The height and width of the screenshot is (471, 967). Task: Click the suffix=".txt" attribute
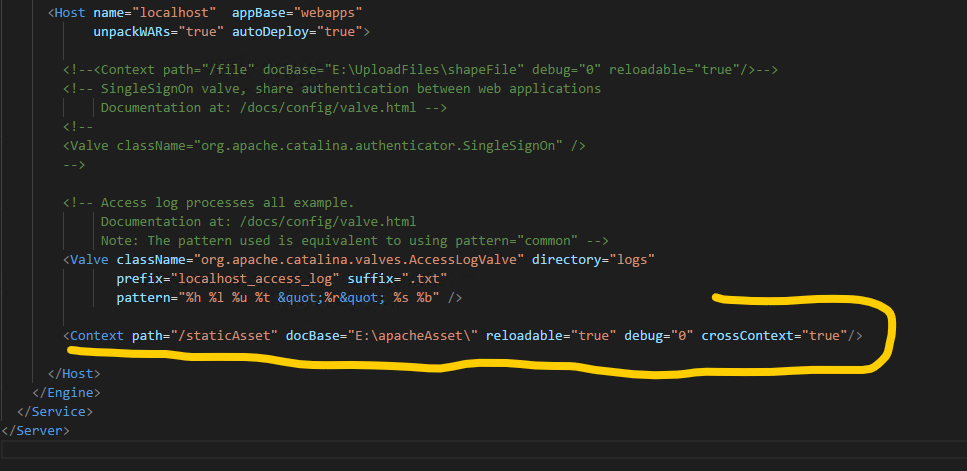(397, 279)
